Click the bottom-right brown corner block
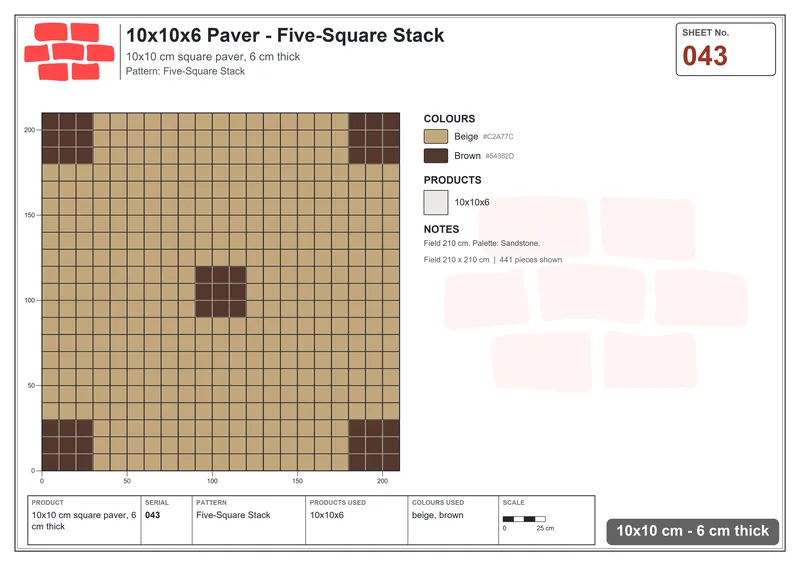Screen dimensions: 800x566 [374, 445]
